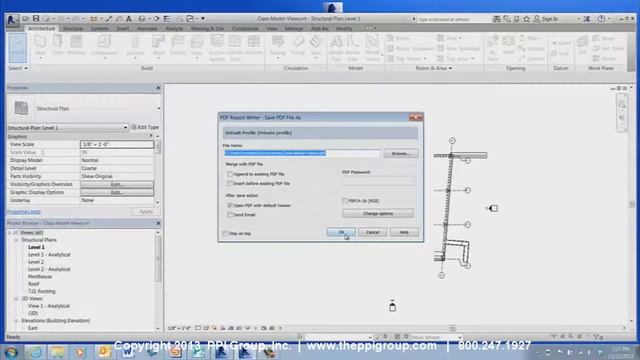Open the Manage ribbon tab

[293, 29]
